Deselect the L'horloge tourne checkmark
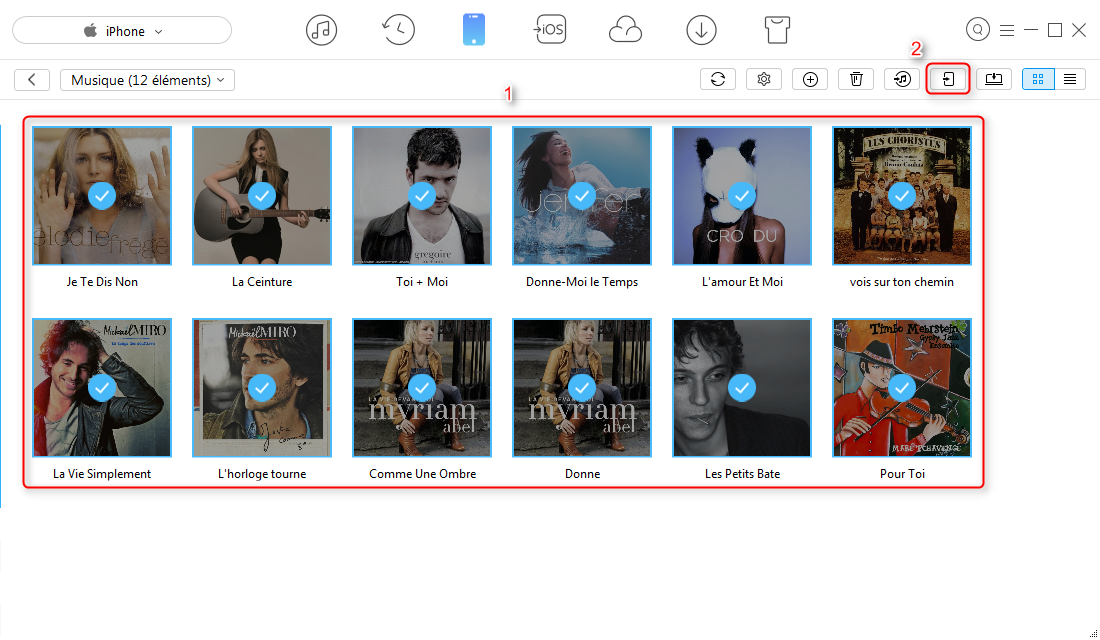 tap(262, 388)
